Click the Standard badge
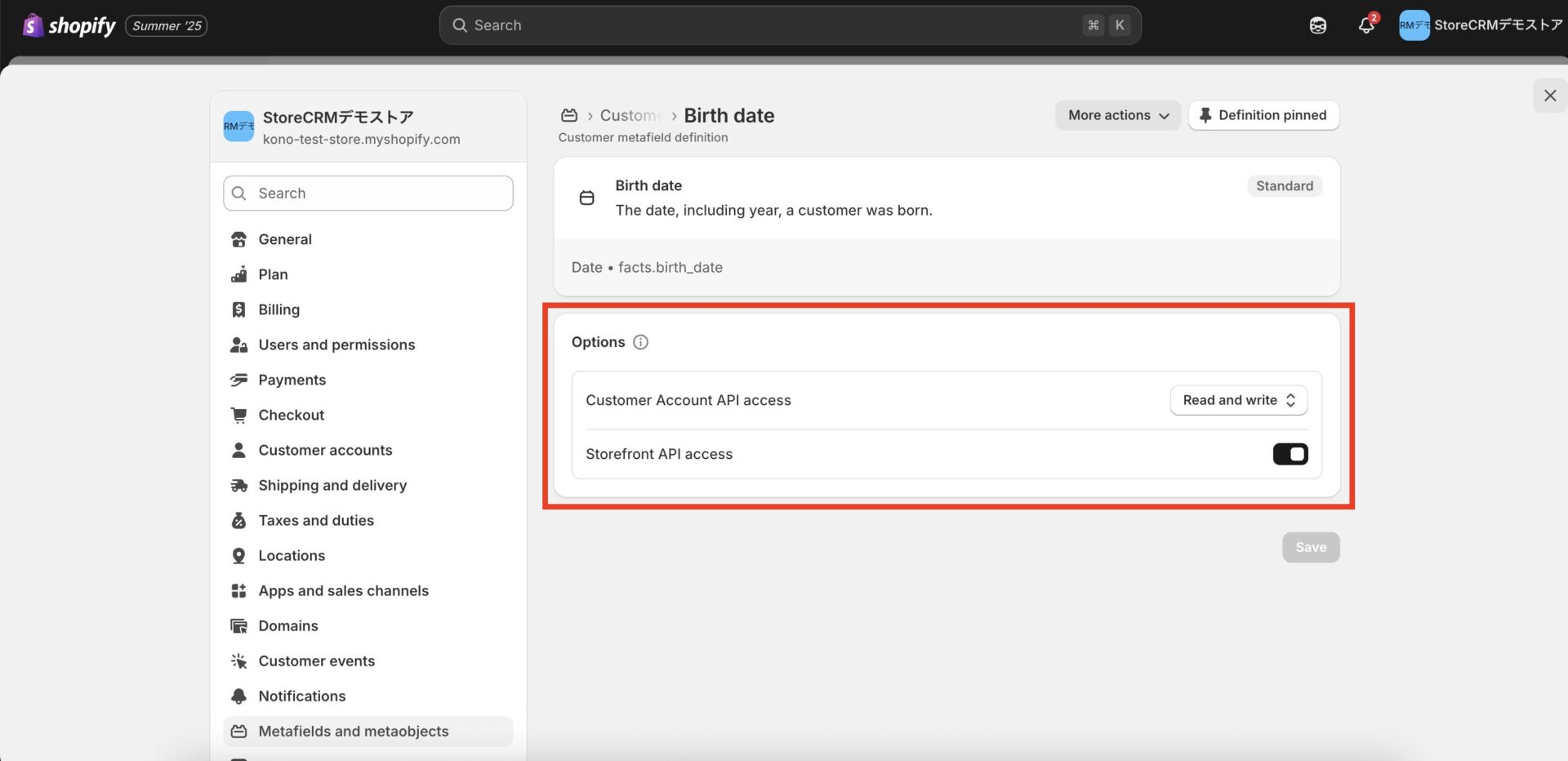The image size is (1568, 761). pos(1284,186)
